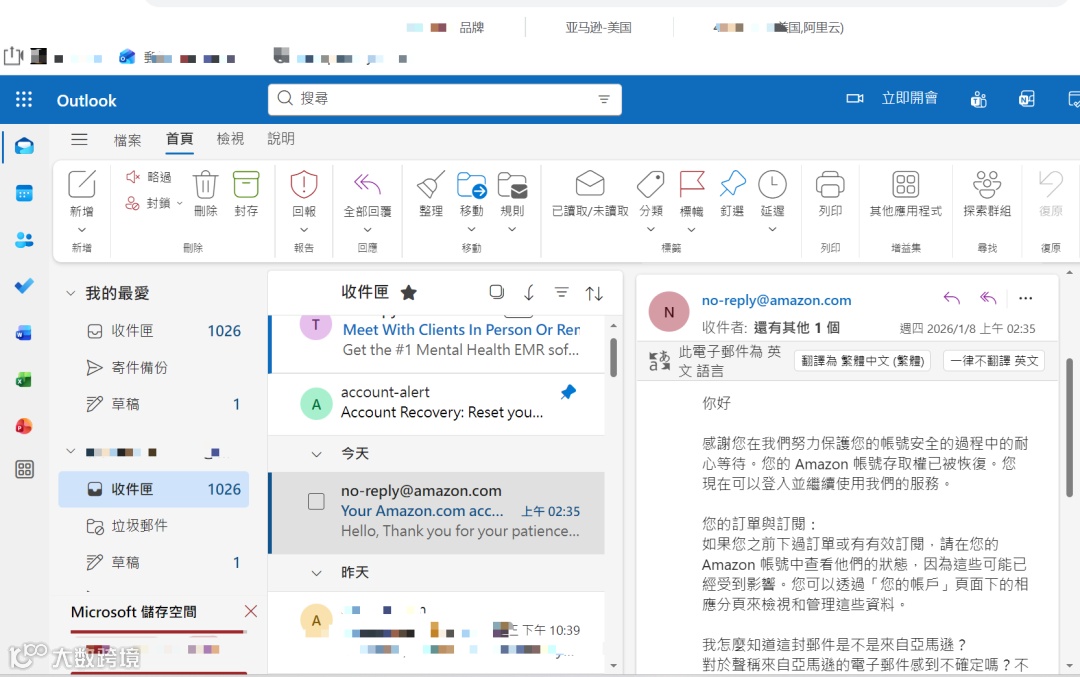Viewport: 1080px width, 677px height.
Task: Start meeting with 立即開會
Action: pyautogui.click(x=893, y=98)
